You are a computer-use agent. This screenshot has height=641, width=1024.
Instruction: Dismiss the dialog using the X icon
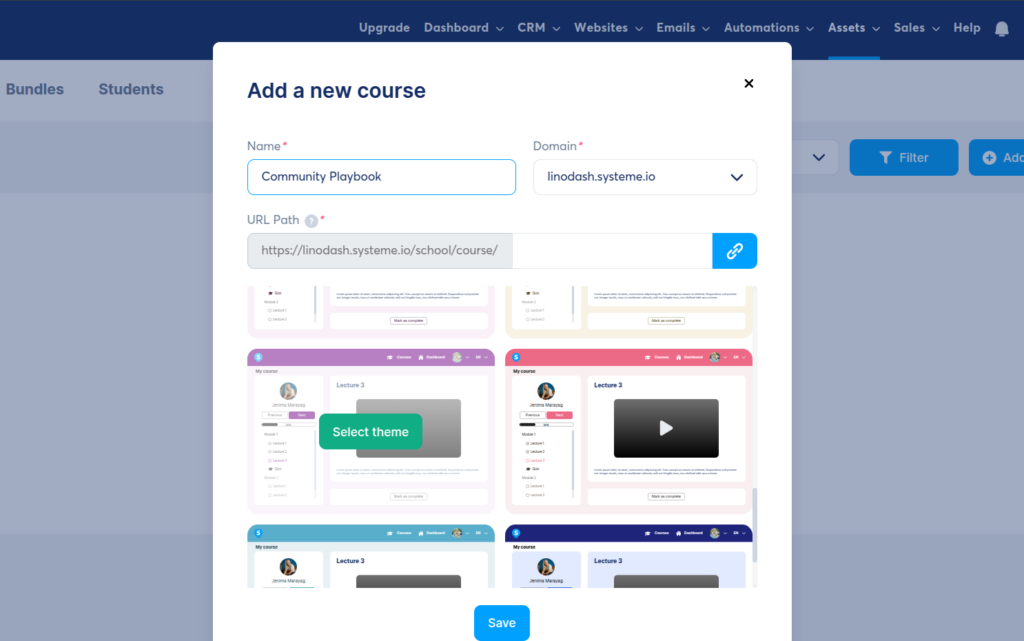coord(748,83)
